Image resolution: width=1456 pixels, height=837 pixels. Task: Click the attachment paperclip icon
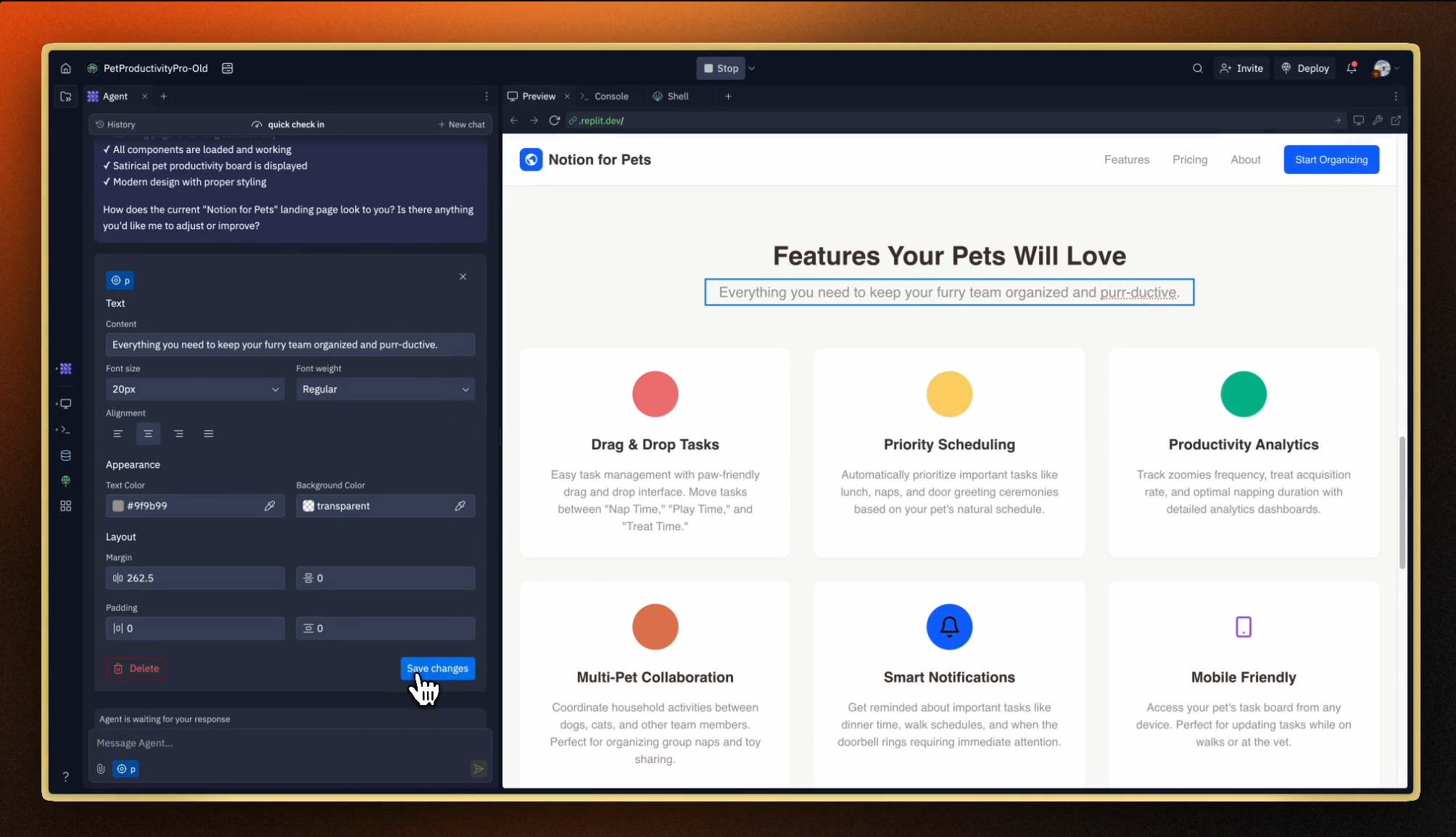(x=101, y=769)
